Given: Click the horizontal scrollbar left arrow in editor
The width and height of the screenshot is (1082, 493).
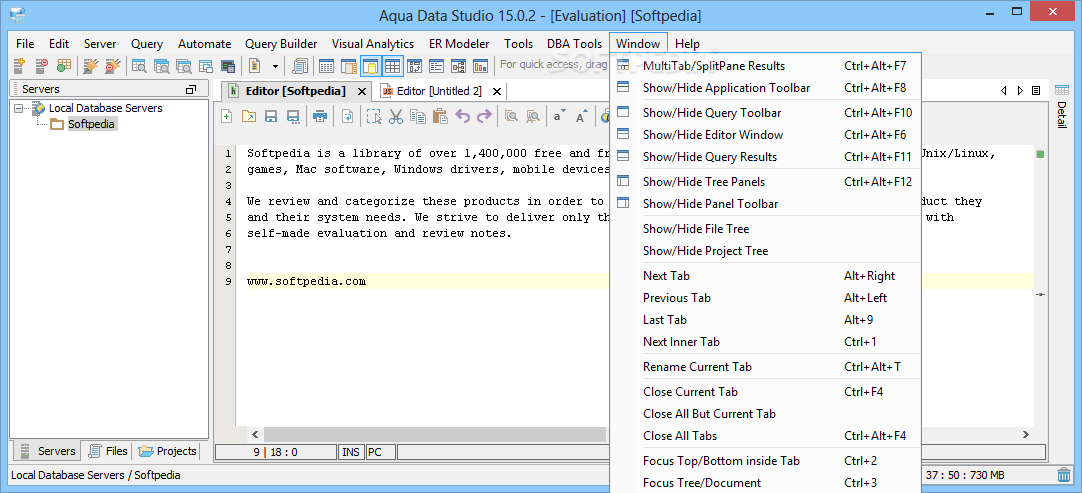Looking at the screenshot, I should pos(255,434).
